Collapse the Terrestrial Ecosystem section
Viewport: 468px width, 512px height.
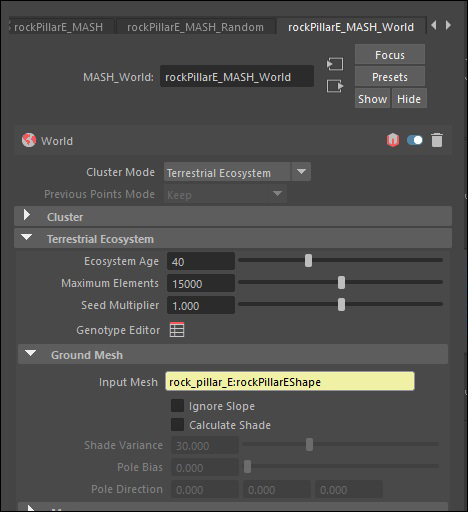pyautogui.click(x=233, y=239)
